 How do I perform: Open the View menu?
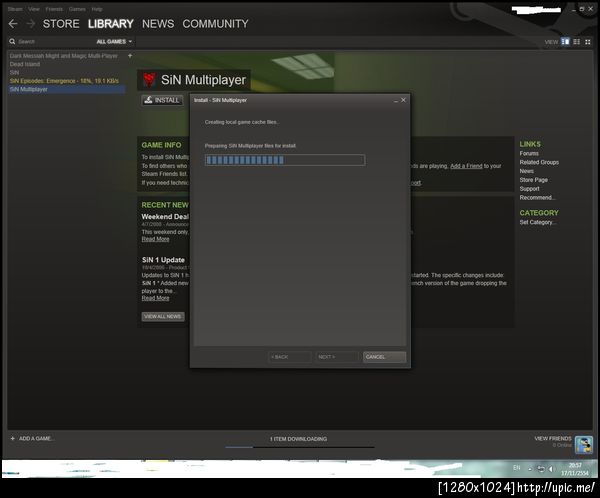pos(34,9)
